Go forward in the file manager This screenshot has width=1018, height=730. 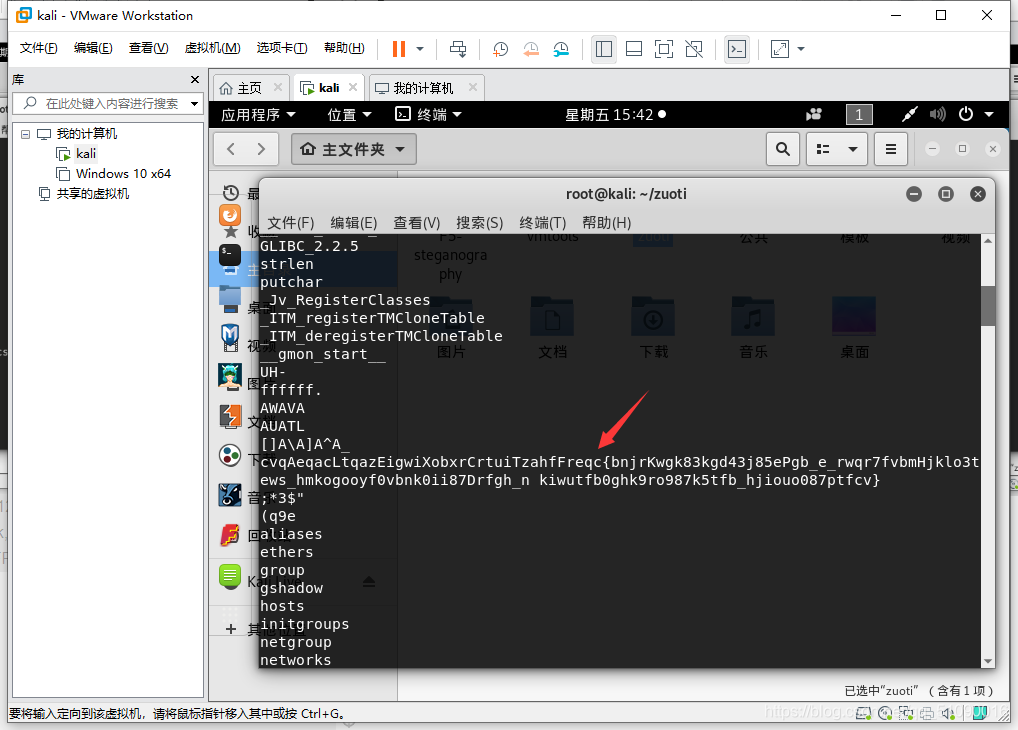[x=262, y=149]
